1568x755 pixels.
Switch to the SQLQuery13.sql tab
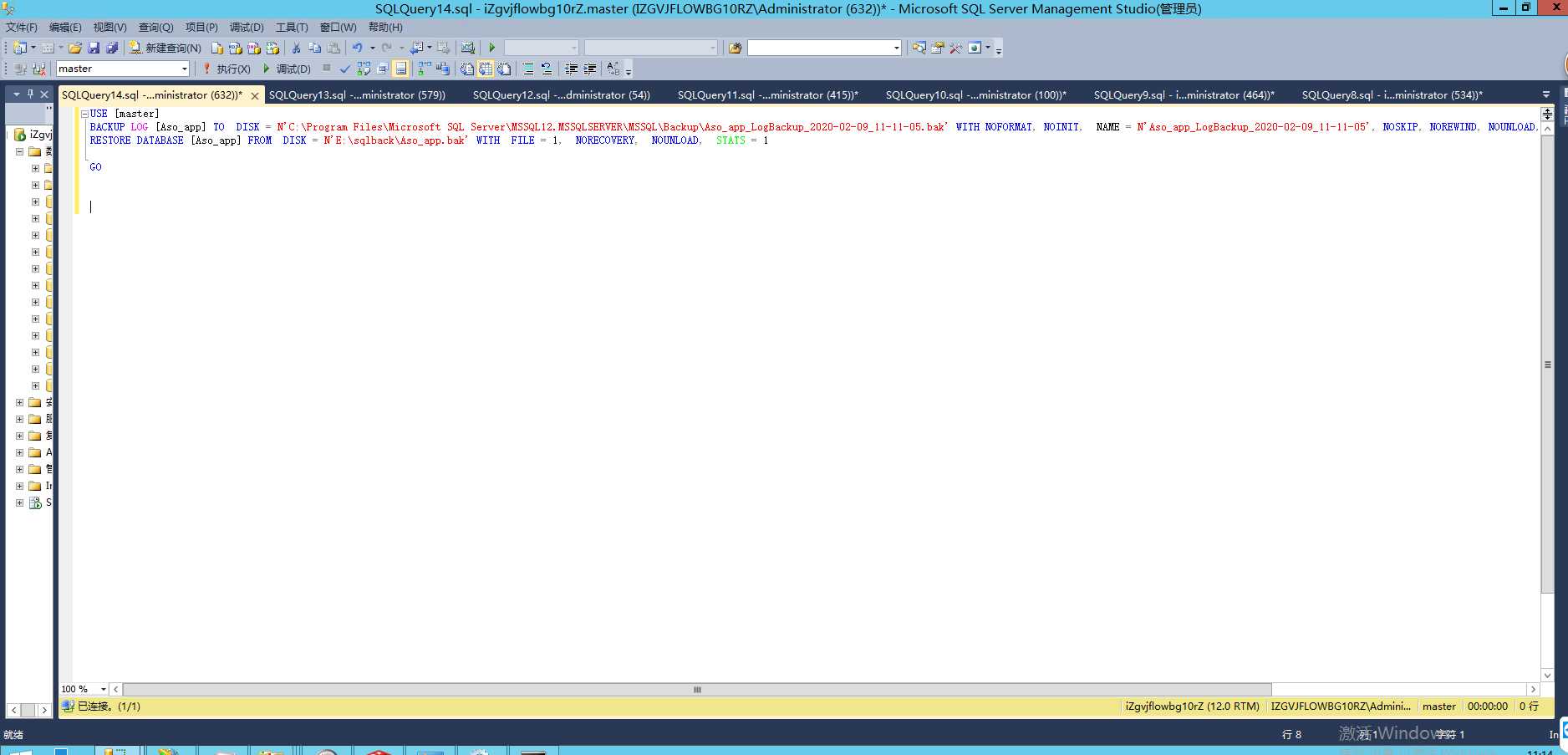click(357, 95)
